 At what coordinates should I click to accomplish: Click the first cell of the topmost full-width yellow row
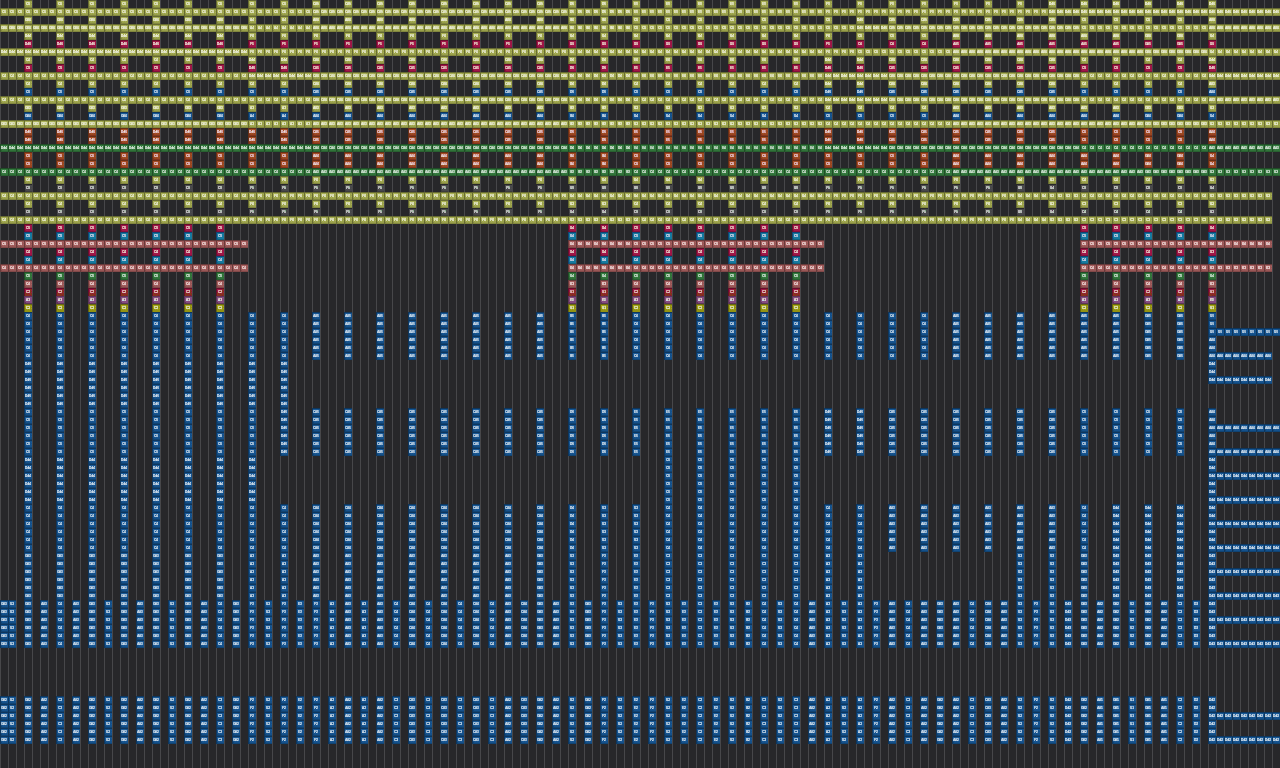[4, 12]
